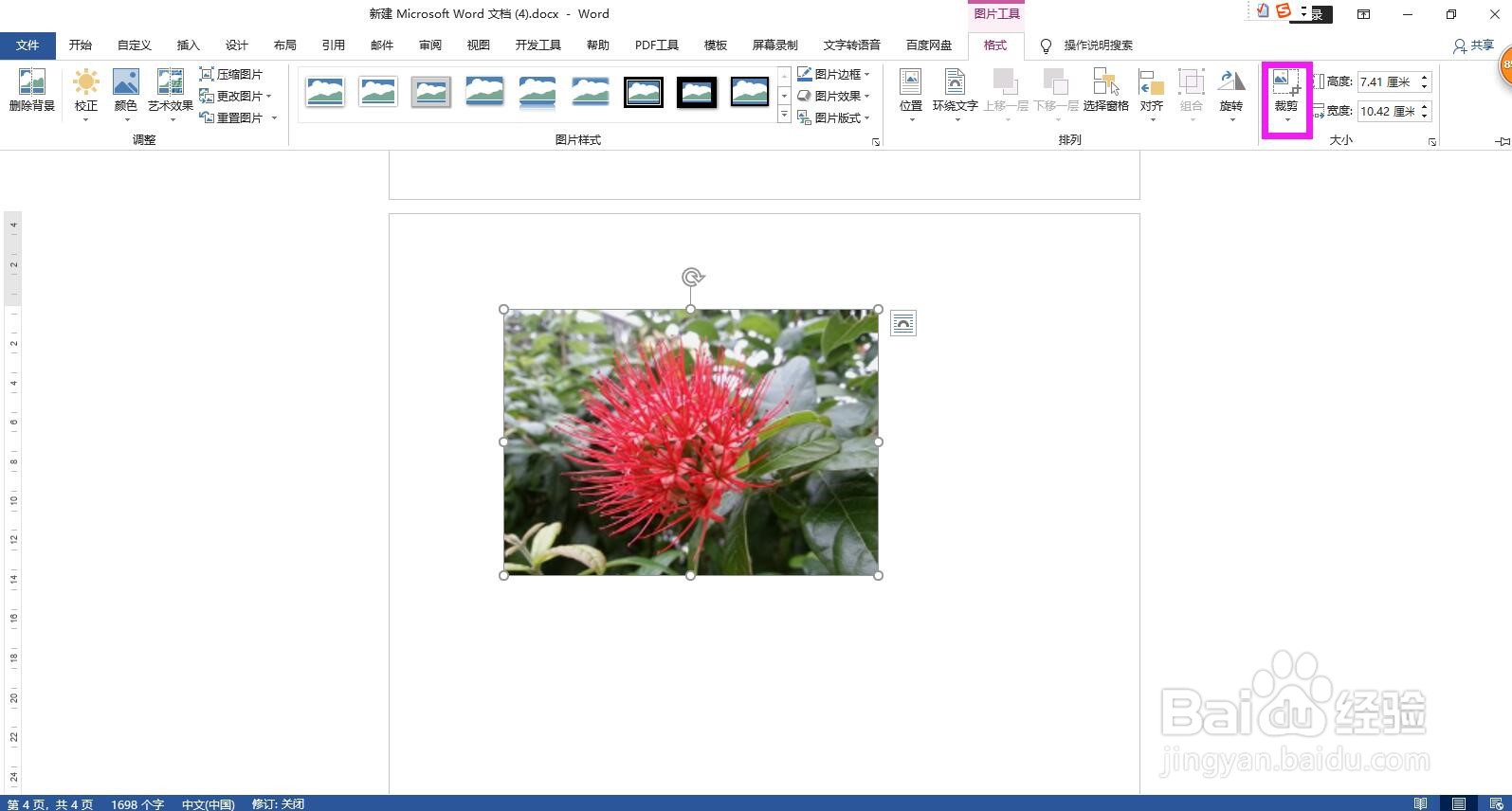Viewport: 1512px width, 811px height.
Task: Increase picture height with up stepper
Action: pos(1425,78)
